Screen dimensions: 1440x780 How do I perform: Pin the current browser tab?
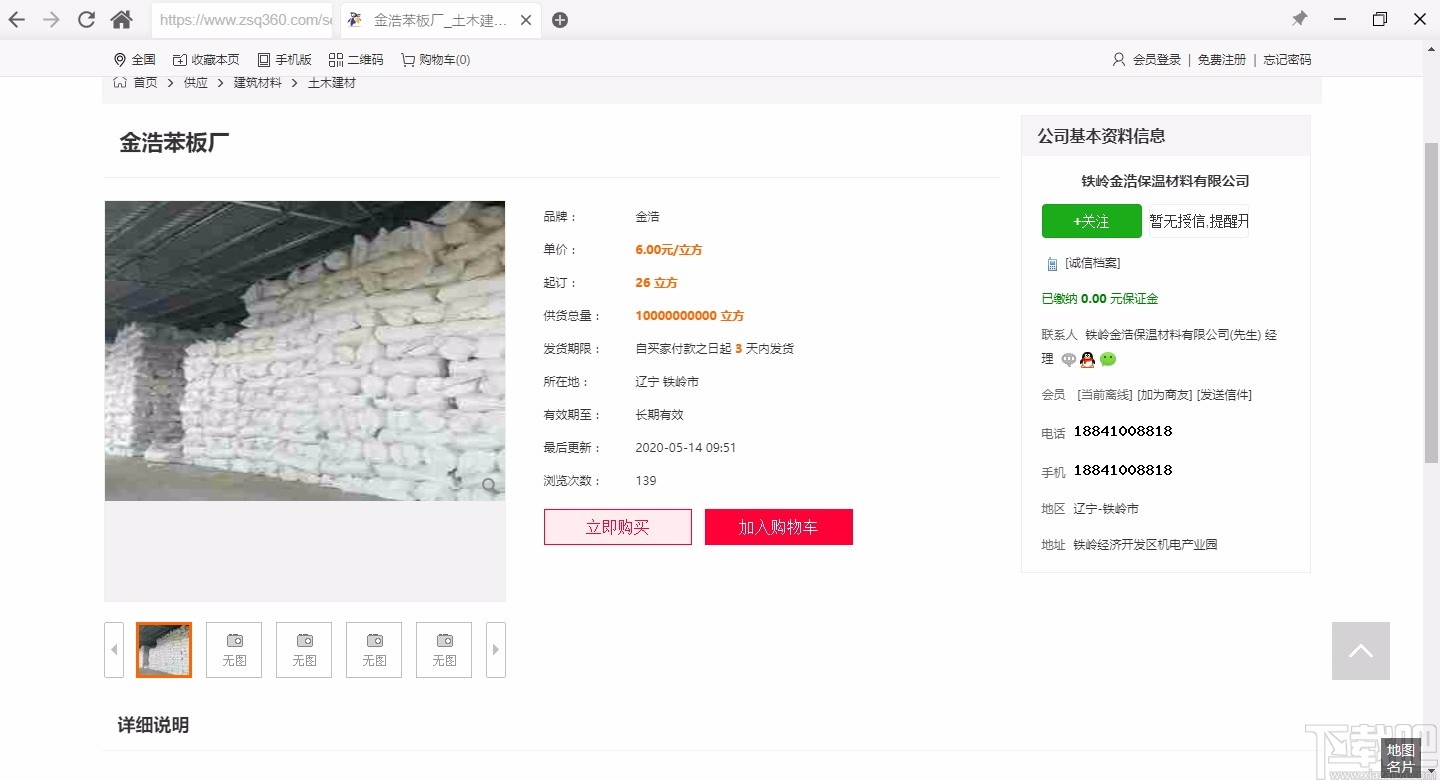click(x=1299, y=19)
